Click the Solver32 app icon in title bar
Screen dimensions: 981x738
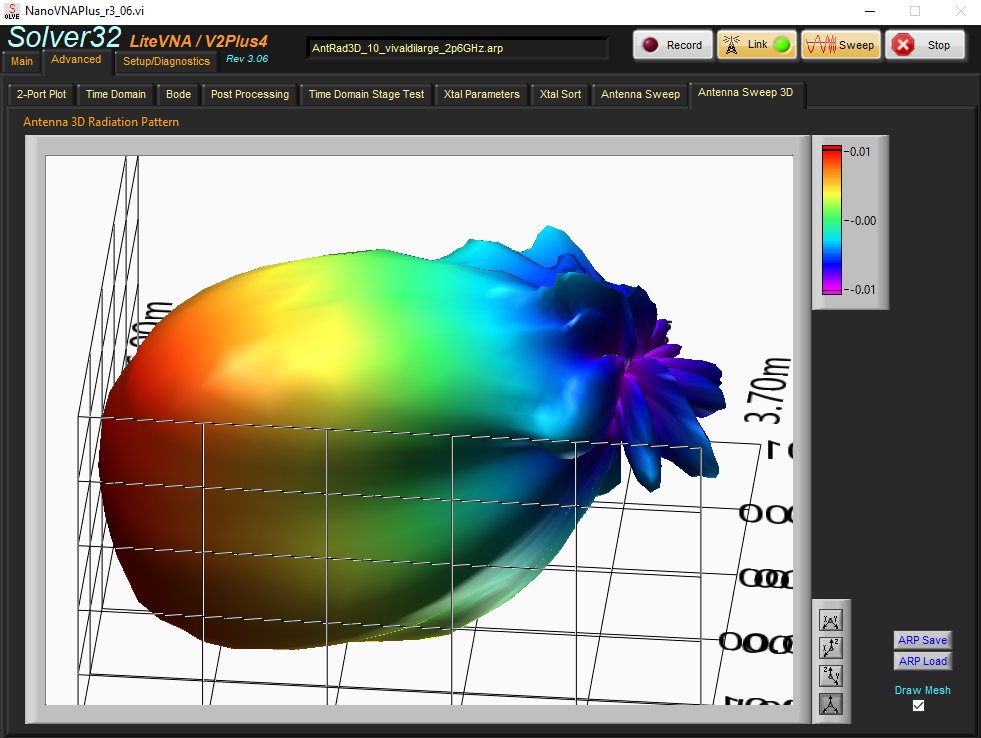pyautogui.click(x=12, y=11)
